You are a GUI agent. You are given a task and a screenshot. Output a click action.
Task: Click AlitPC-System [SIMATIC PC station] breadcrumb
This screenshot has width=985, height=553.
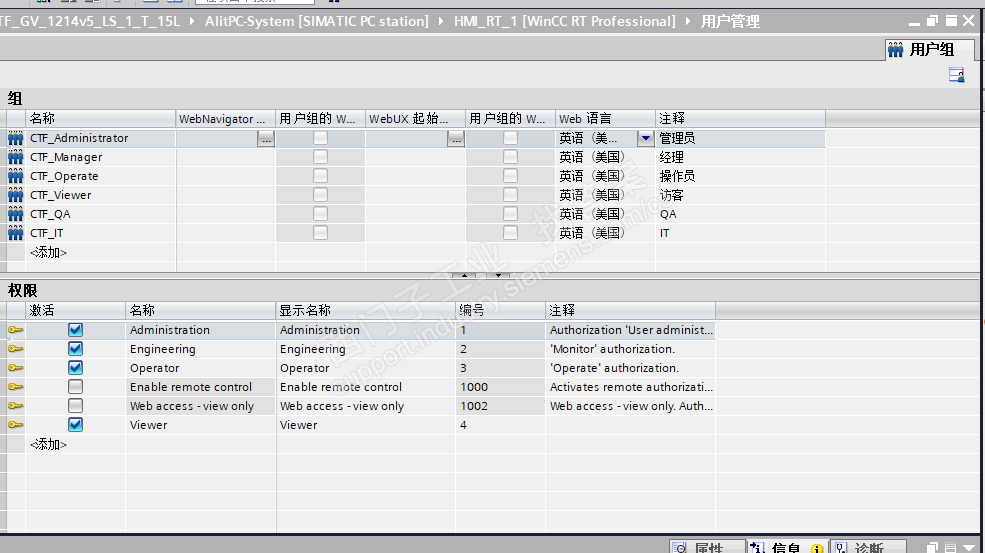[x=317, y=21]
